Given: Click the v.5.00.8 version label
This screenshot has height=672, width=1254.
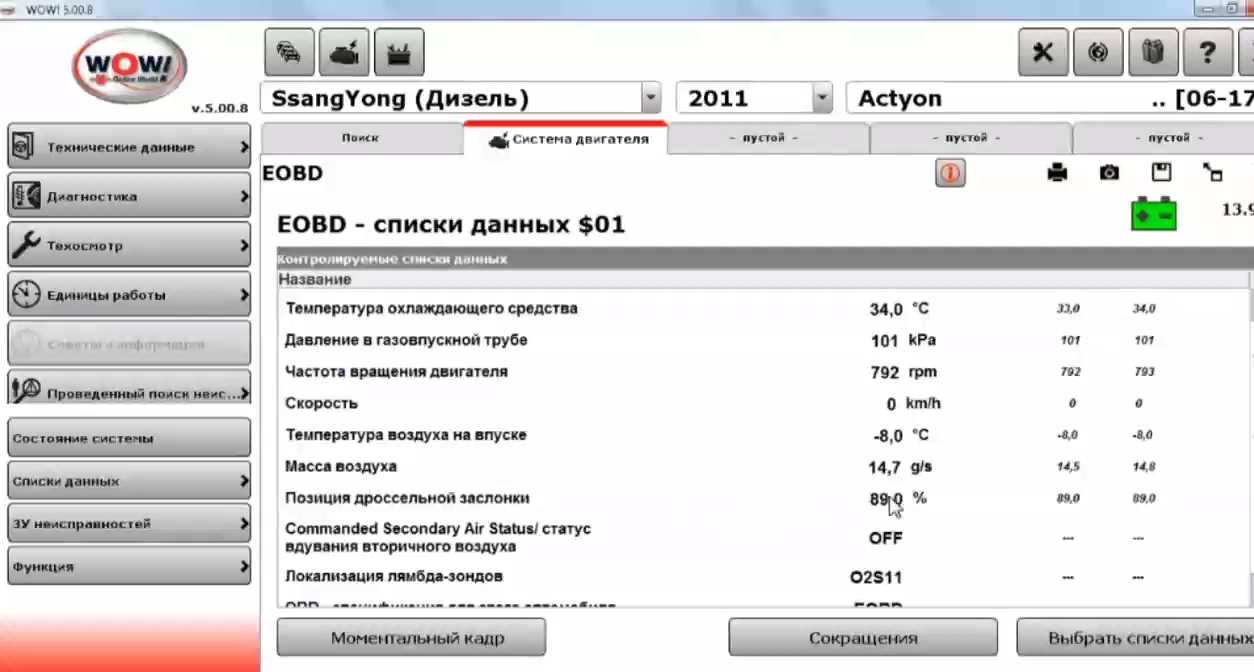Looking at the screenshot, I should 219,108.
